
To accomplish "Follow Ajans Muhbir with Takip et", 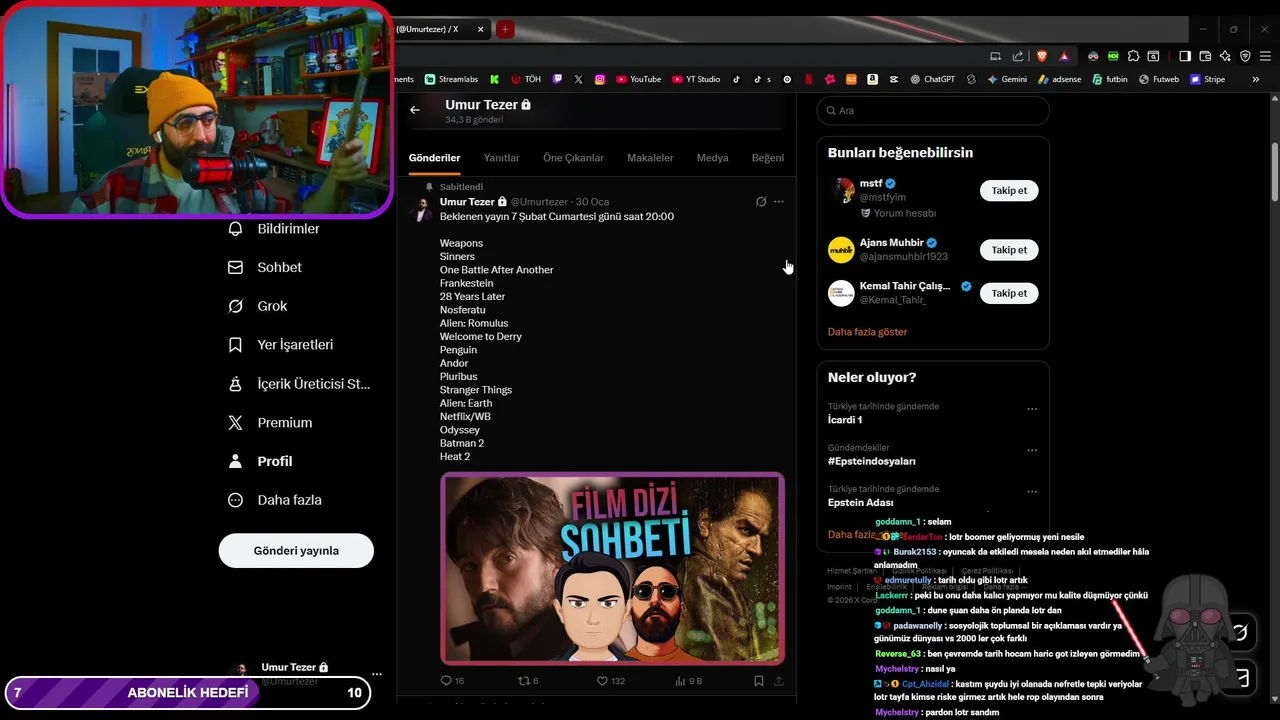I will point(1009,250).
